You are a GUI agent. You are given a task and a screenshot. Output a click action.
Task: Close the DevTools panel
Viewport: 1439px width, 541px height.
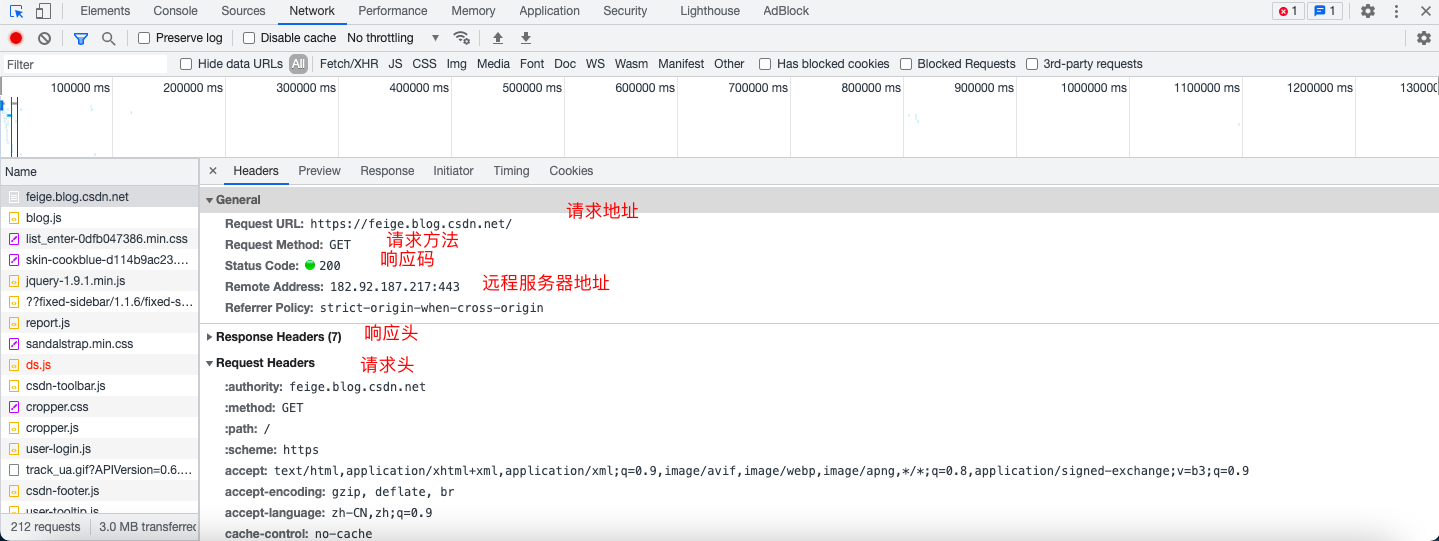(x=1425, y=11)
